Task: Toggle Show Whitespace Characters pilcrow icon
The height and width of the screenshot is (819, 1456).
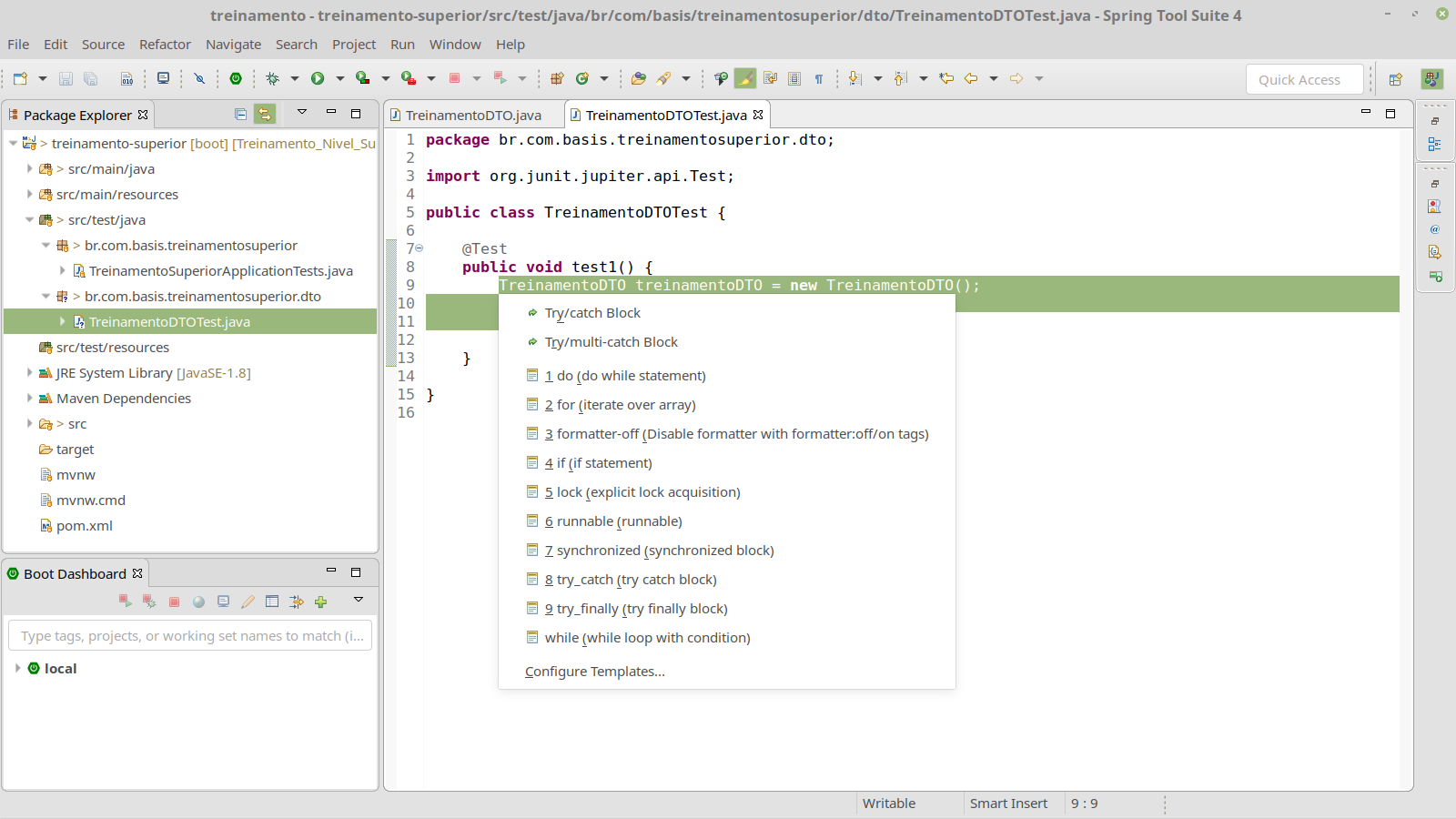Action: click(x=819, y=79)
